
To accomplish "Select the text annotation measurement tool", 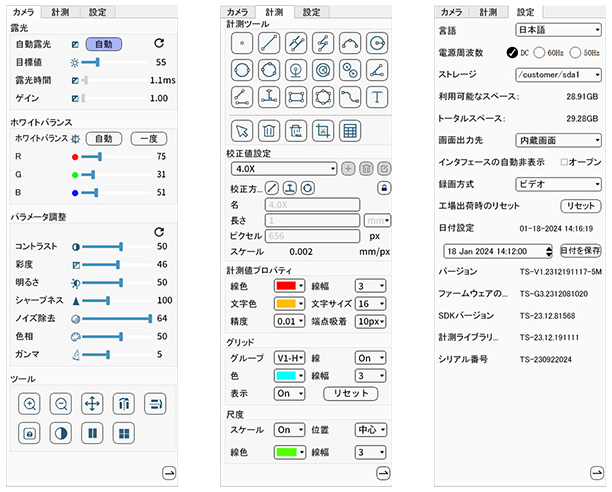I will point(378,96).
